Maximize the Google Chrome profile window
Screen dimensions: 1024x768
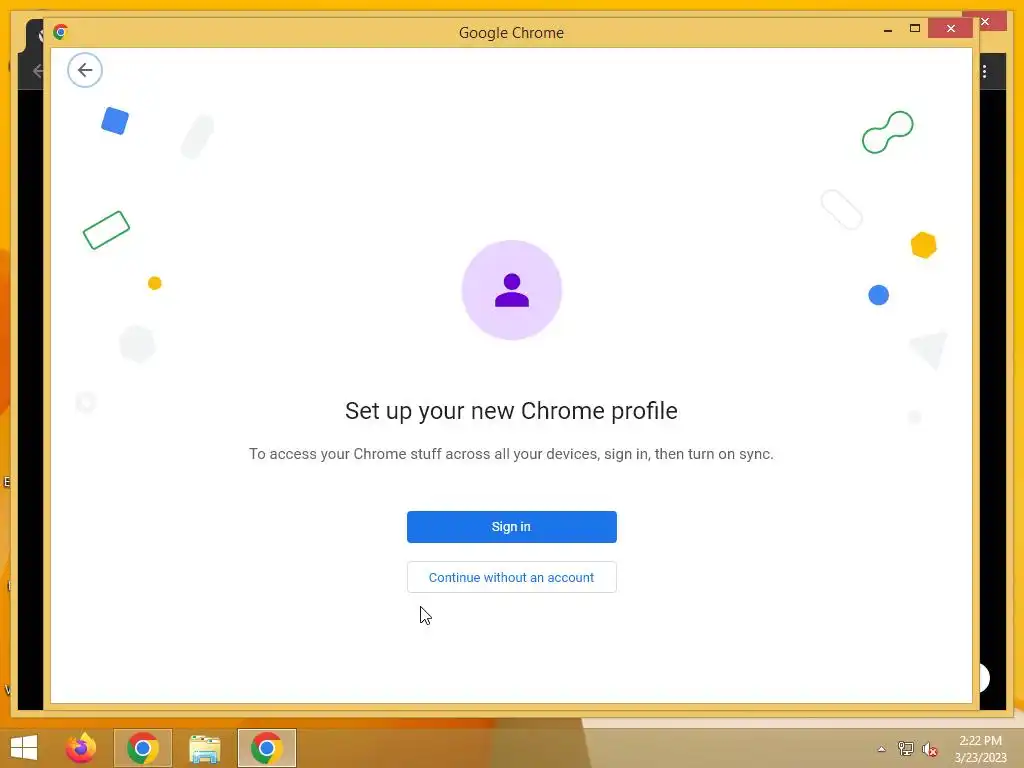click(914, 29)
